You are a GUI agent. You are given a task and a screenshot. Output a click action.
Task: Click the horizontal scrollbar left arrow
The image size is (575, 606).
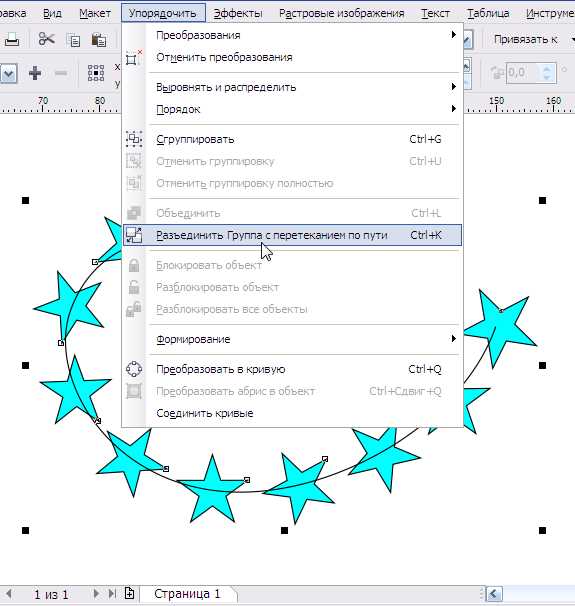494,594
